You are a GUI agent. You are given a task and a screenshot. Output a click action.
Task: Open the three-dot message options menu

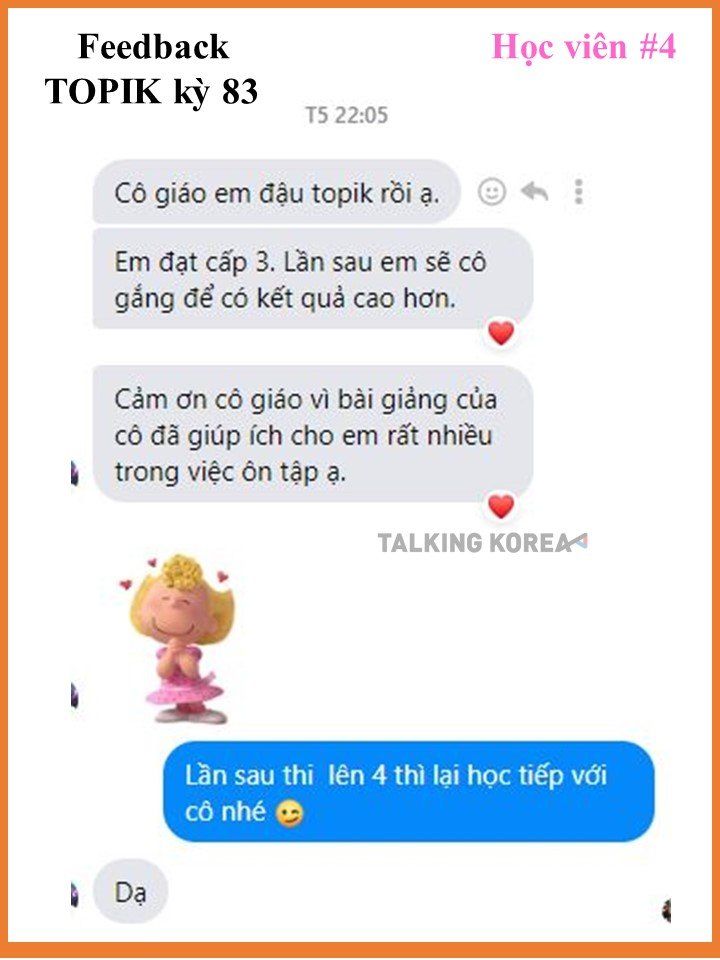coord(578,192)
